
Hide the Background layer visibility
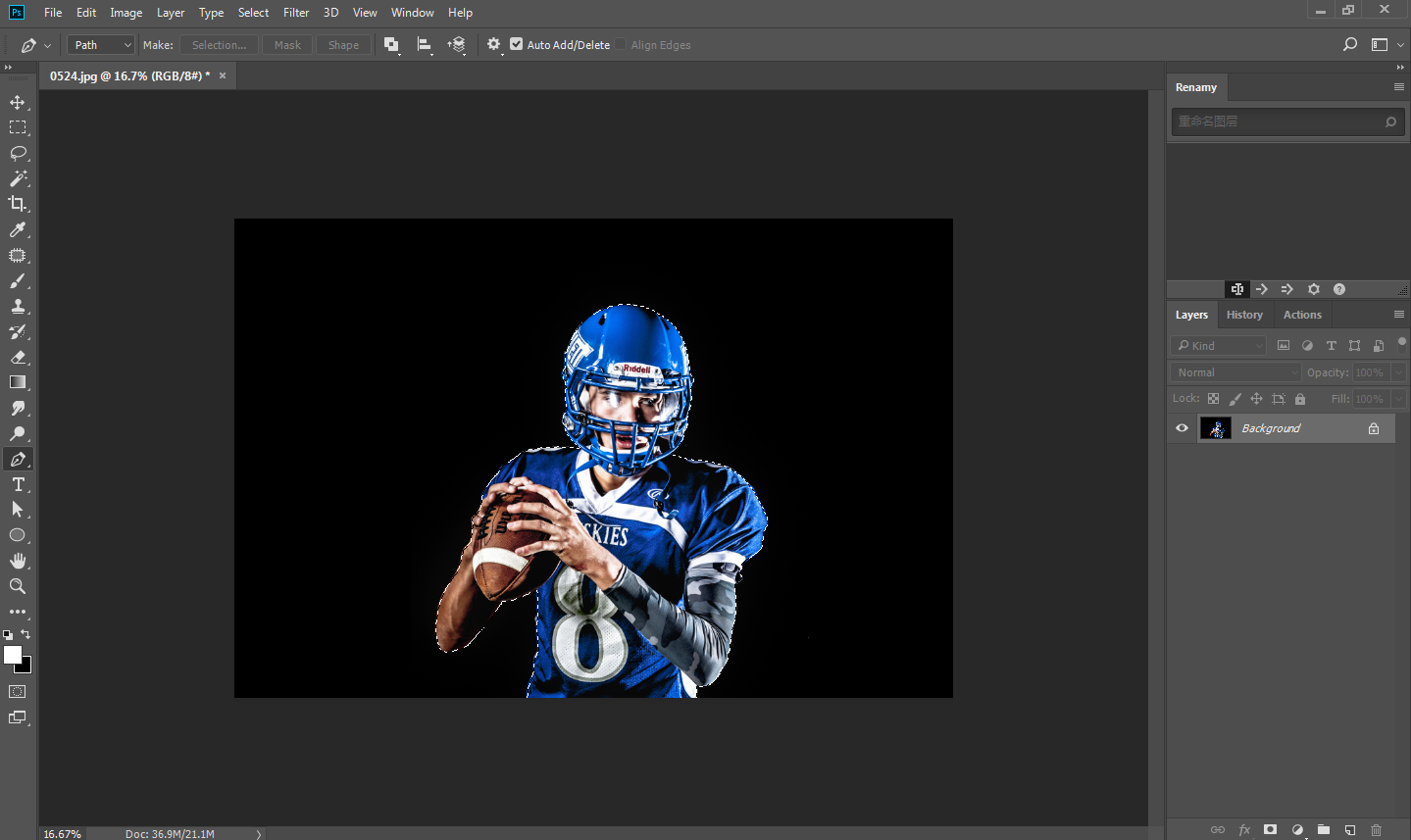[x=1182, y=428]
